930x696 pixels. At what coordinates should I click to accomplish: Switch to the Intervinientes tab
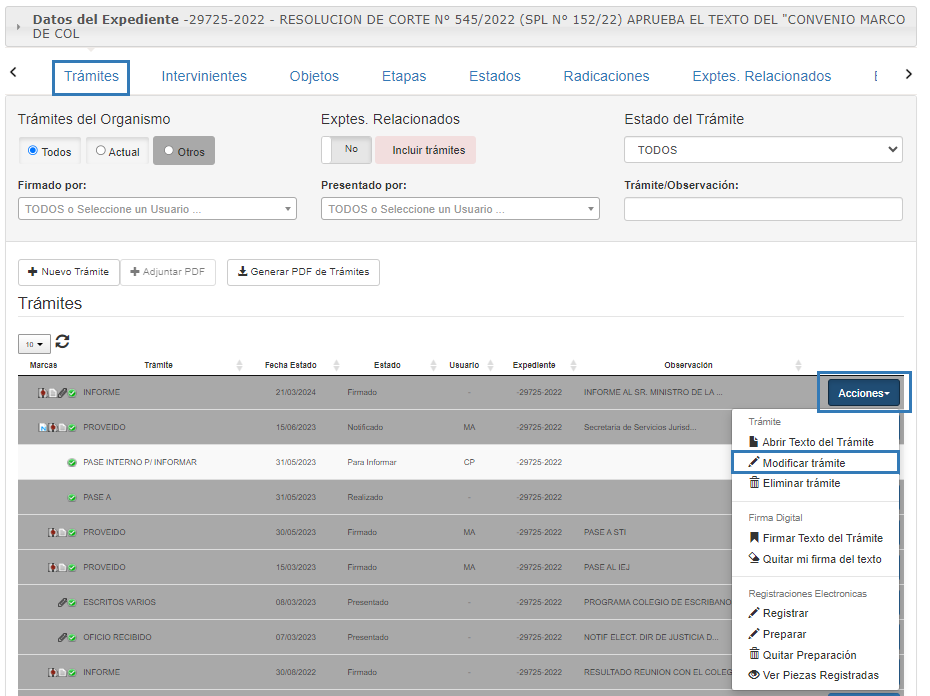(x=204, y=76)
